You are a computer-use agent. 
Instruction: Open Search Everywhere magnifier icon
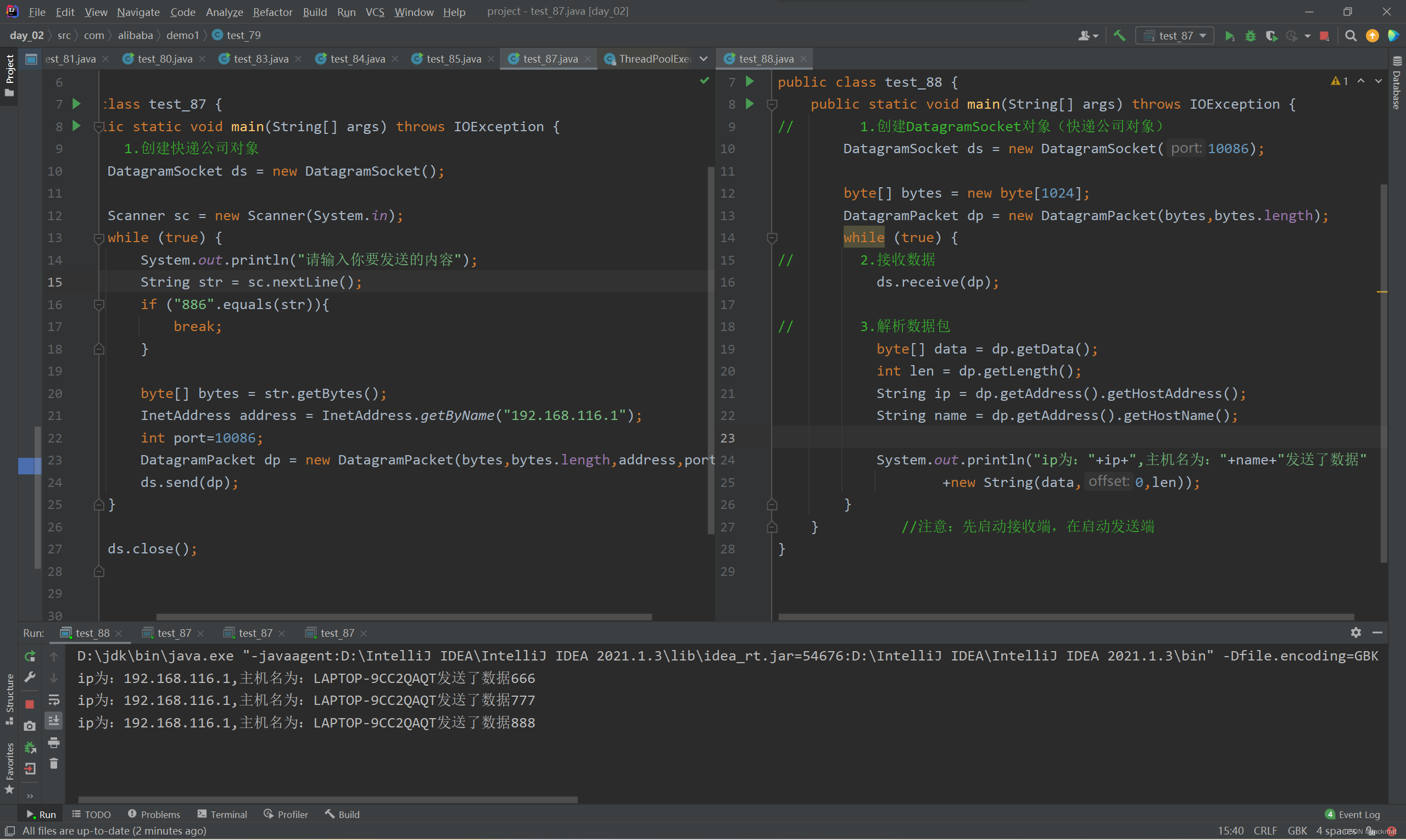[x=1351, y=36]
